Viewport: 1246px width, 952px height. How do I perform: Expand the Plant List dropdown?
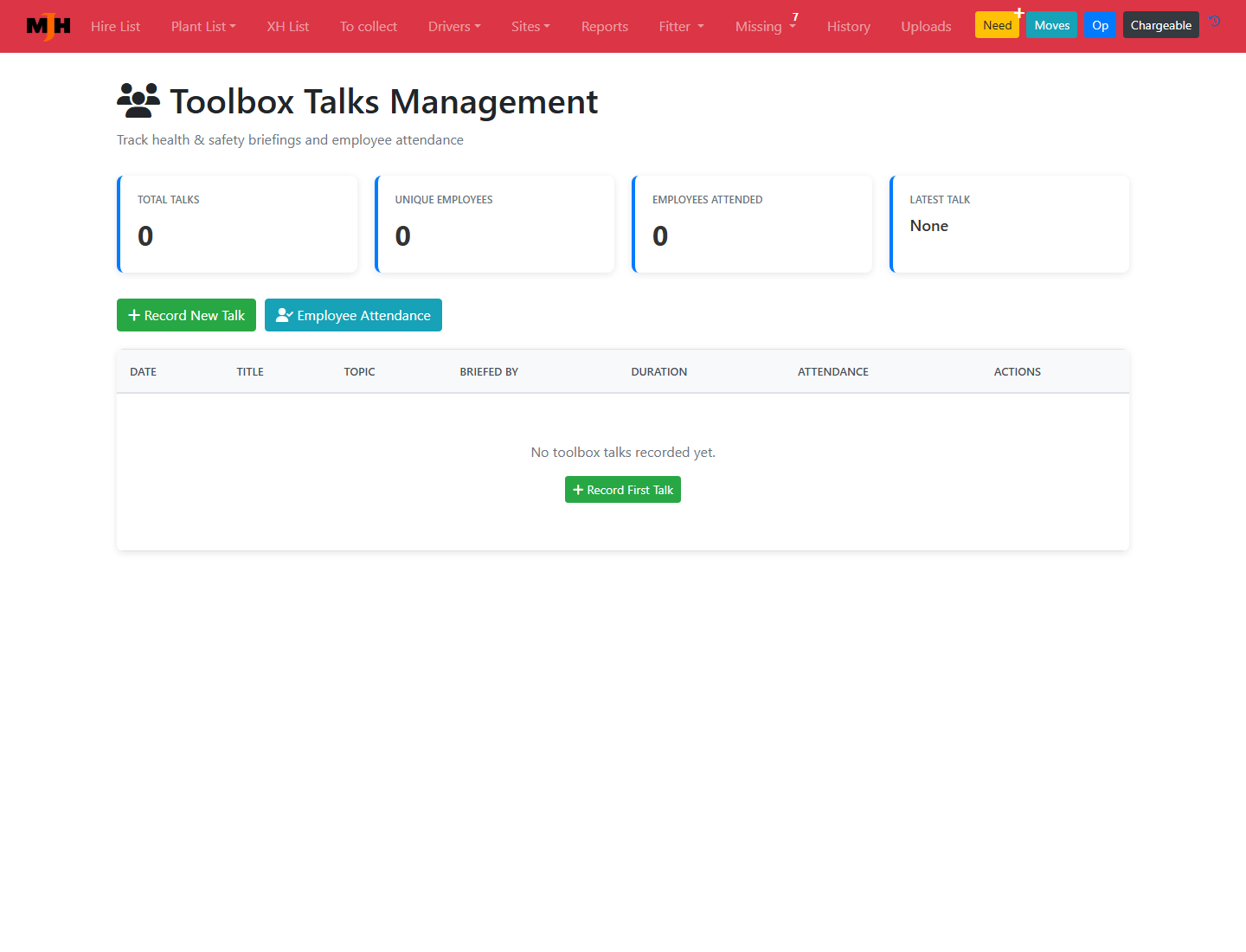tap(203, 26)
